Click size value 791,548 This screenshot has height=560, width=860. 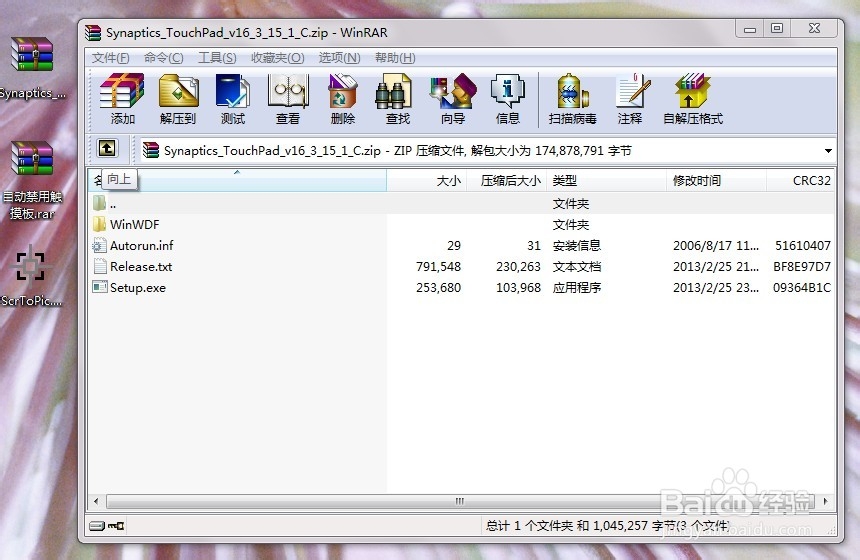438,267
